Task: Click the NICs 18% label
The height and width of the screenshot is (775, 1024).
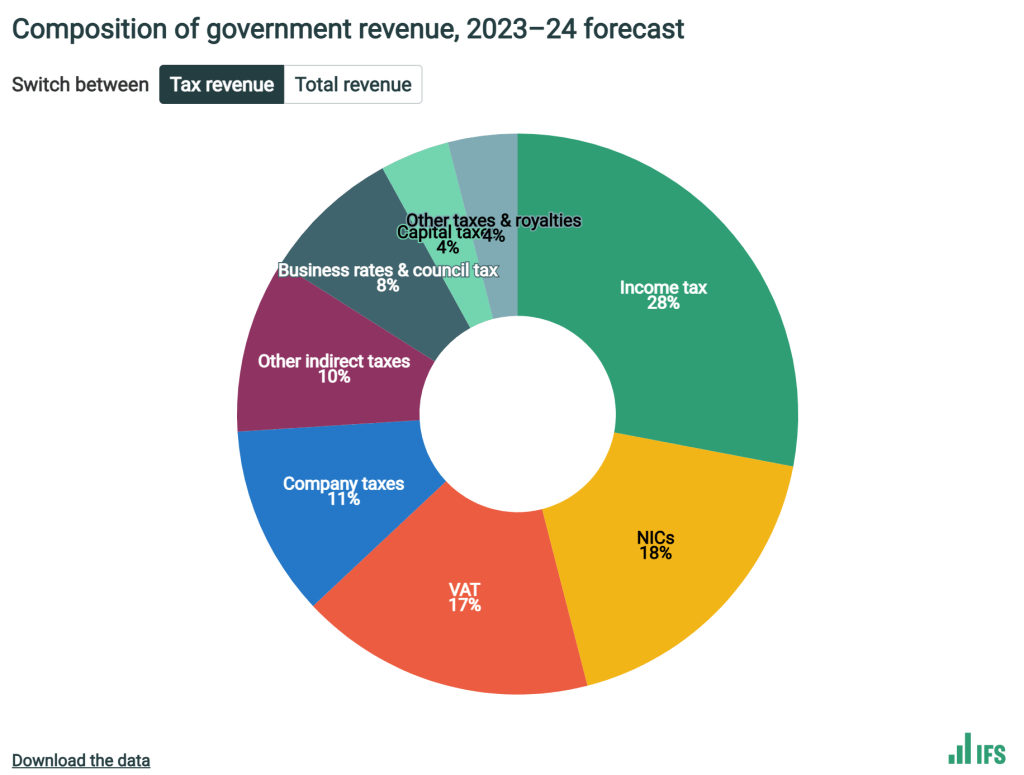Action: pos(656,546)
